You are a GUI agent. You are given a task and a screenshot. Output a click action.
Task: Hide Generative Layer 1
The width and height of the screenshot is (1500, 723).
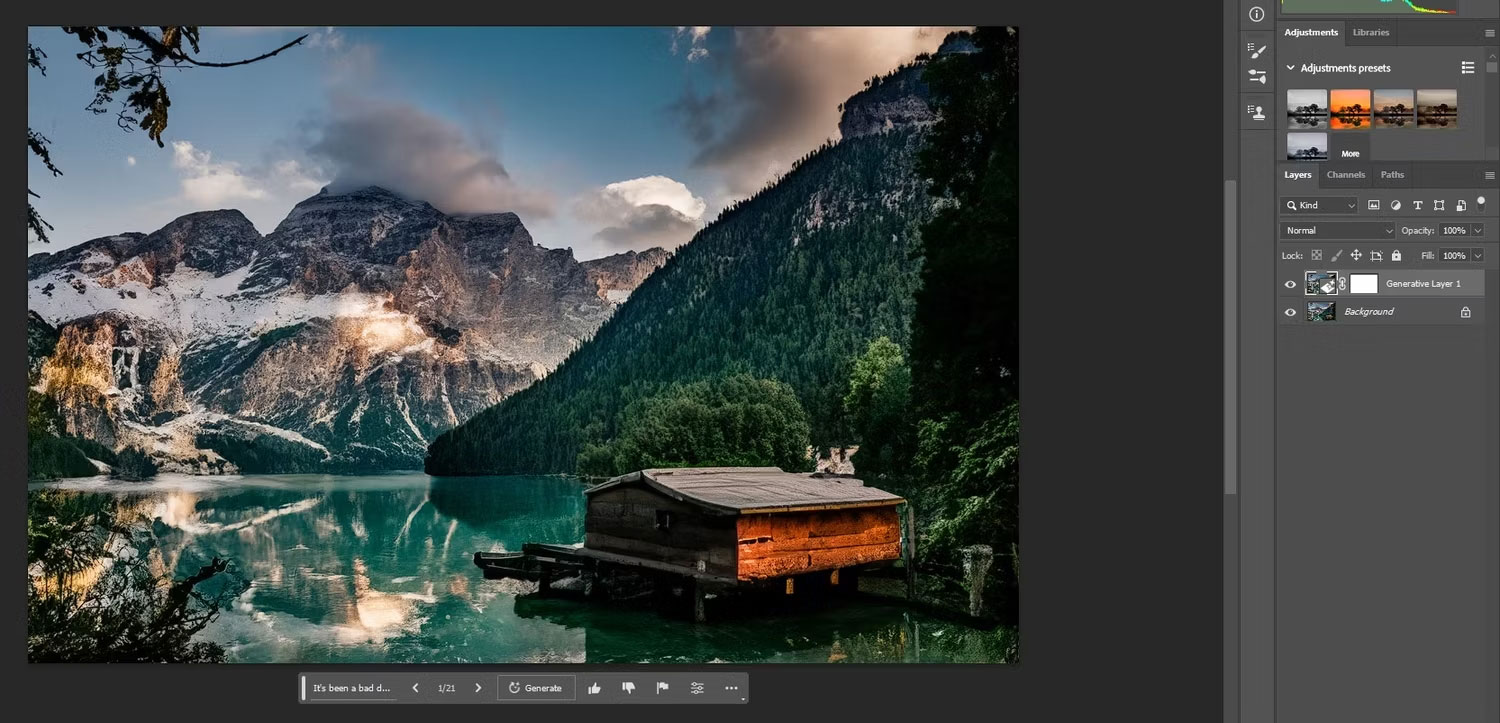pos(1290,284)
